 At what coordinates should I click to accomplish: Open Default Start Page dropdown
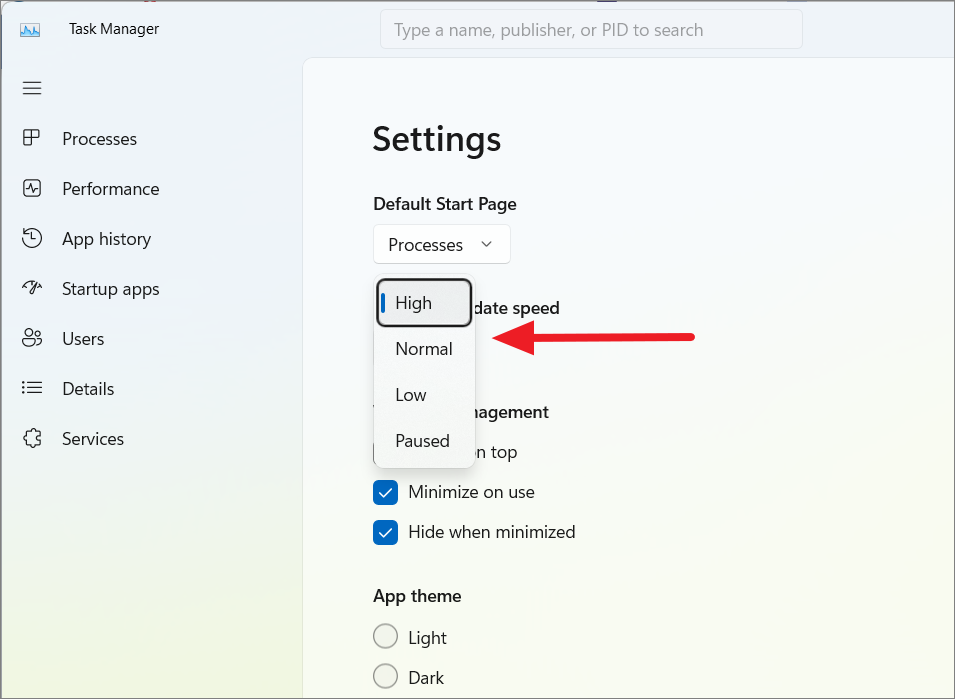[442, 244]
